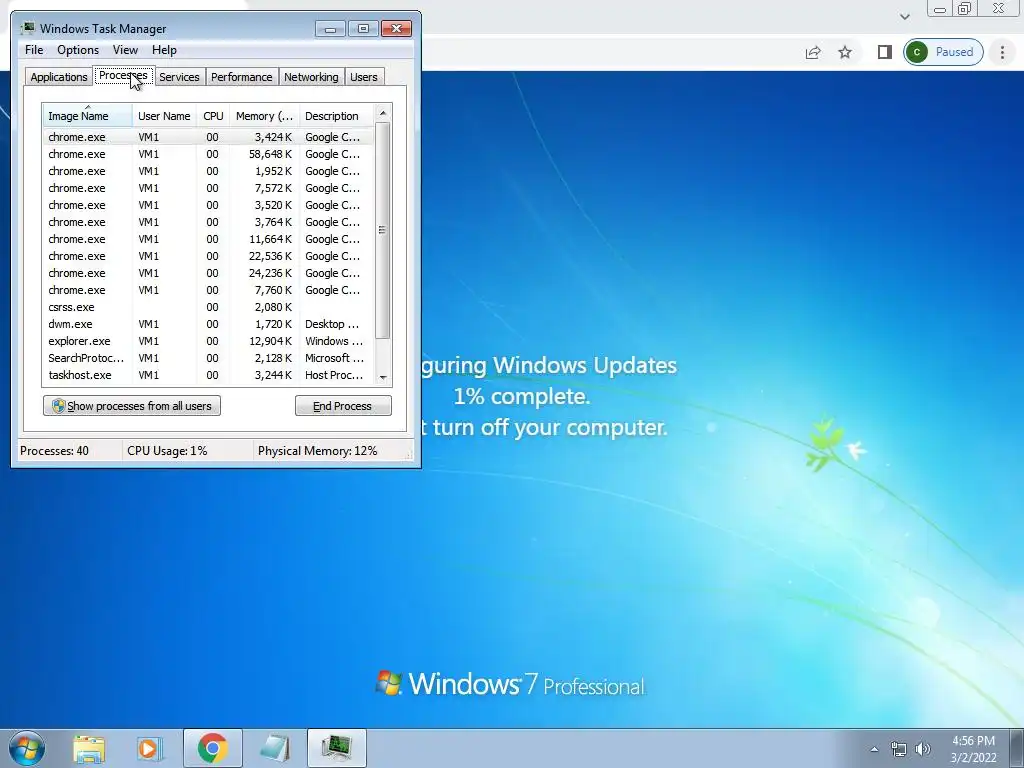Viewport: 1024px width, 768px height.
Task: Select the chrome.exe row using 24,236 K
Action: click(x=209, y=273)
